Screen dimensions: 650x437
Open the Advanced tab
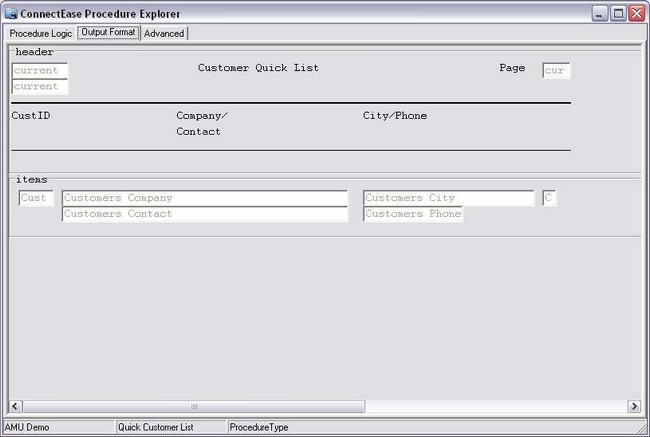(164, 33)
